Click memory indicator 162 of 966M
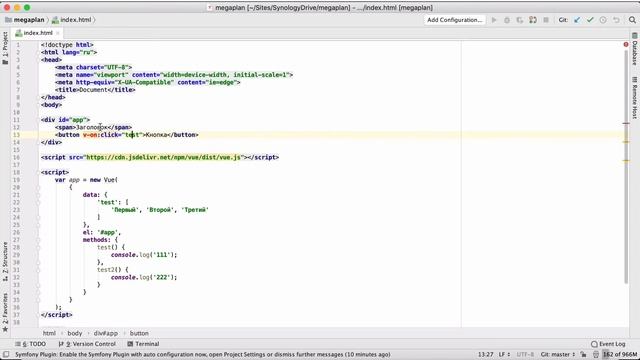The width and height of the screenshot is (640, 360). [x=620, y=354]
